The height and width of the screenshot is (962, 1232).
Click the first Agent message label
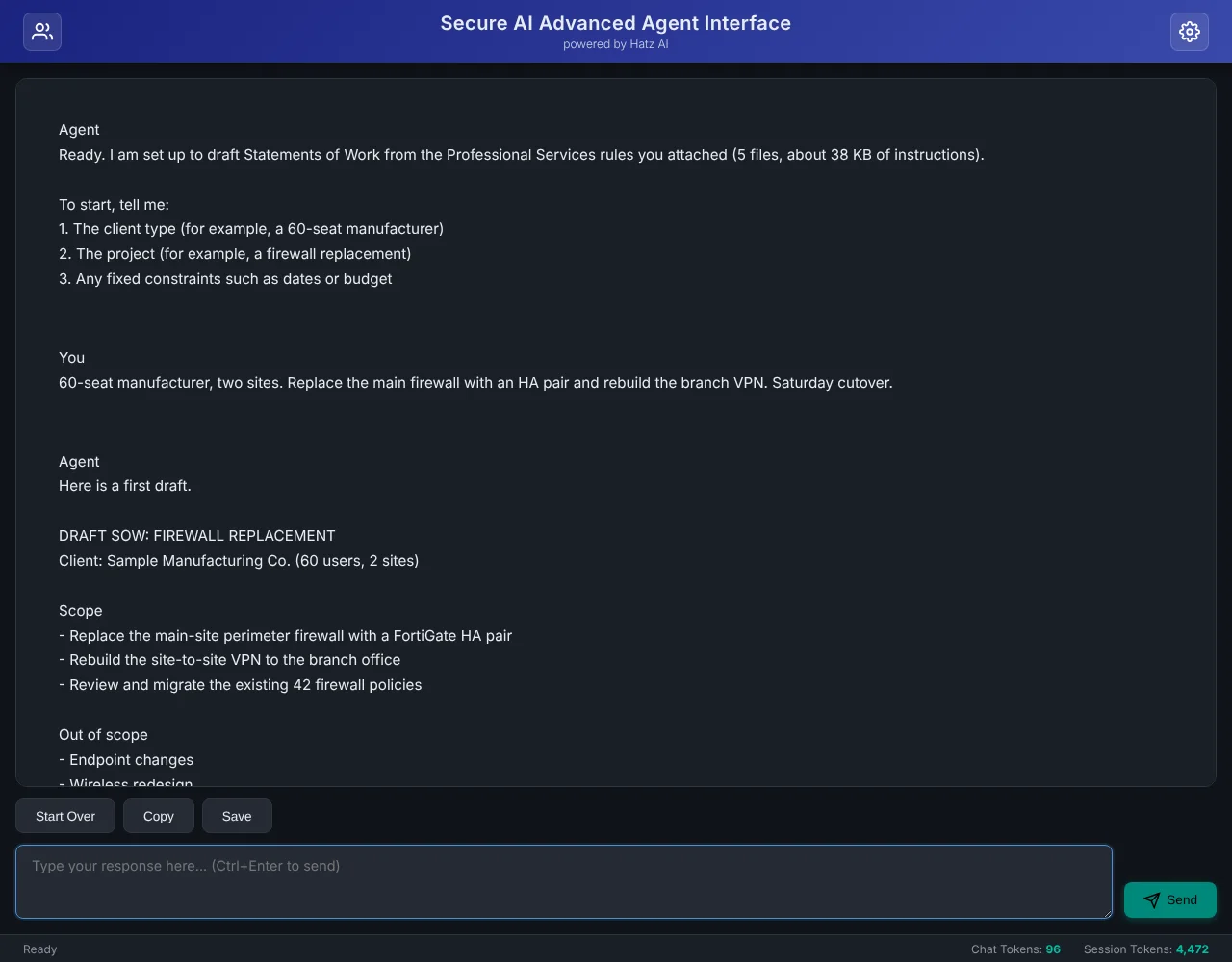pyautogui.click(x=79, y=130)
